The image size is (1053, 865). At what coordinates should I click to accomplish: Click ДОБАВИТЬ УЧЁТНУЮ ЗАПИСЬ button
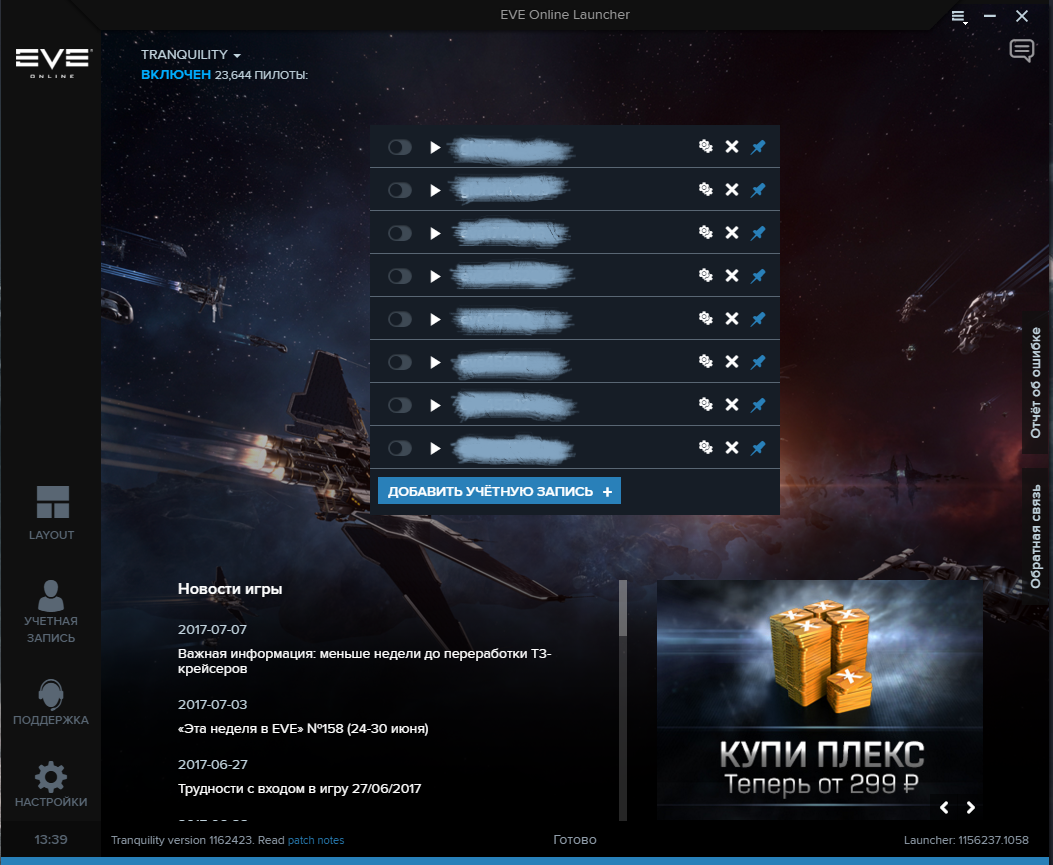click(x=500, y=491)
